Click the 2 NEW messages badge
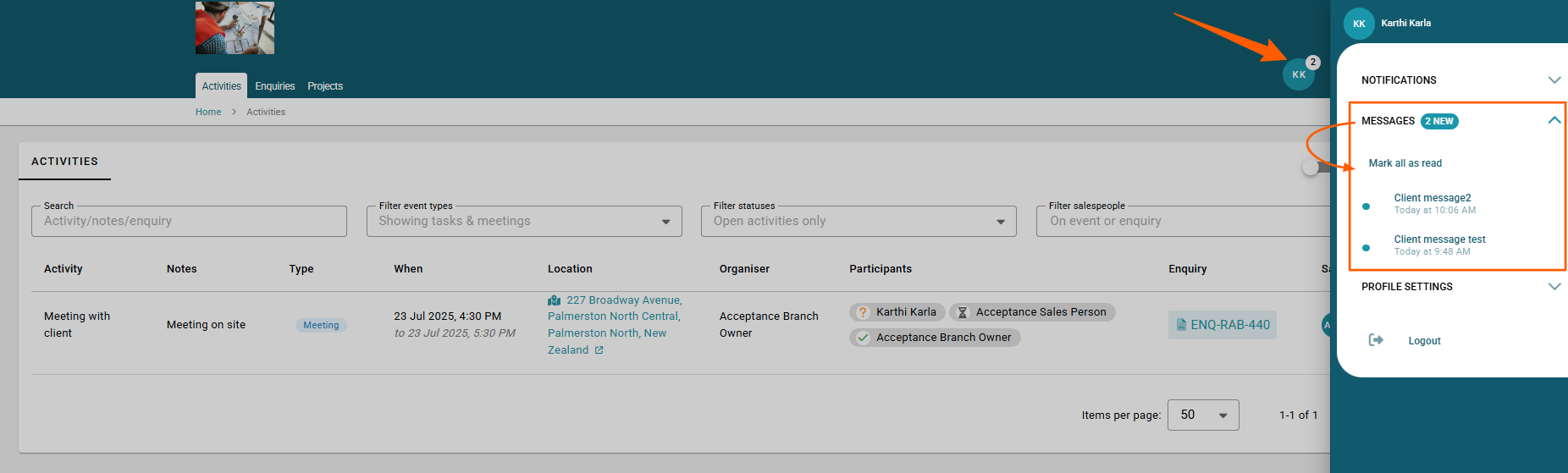This screenshot has height=473, width=1568. pyautogui.click(x=1439, y=121)
